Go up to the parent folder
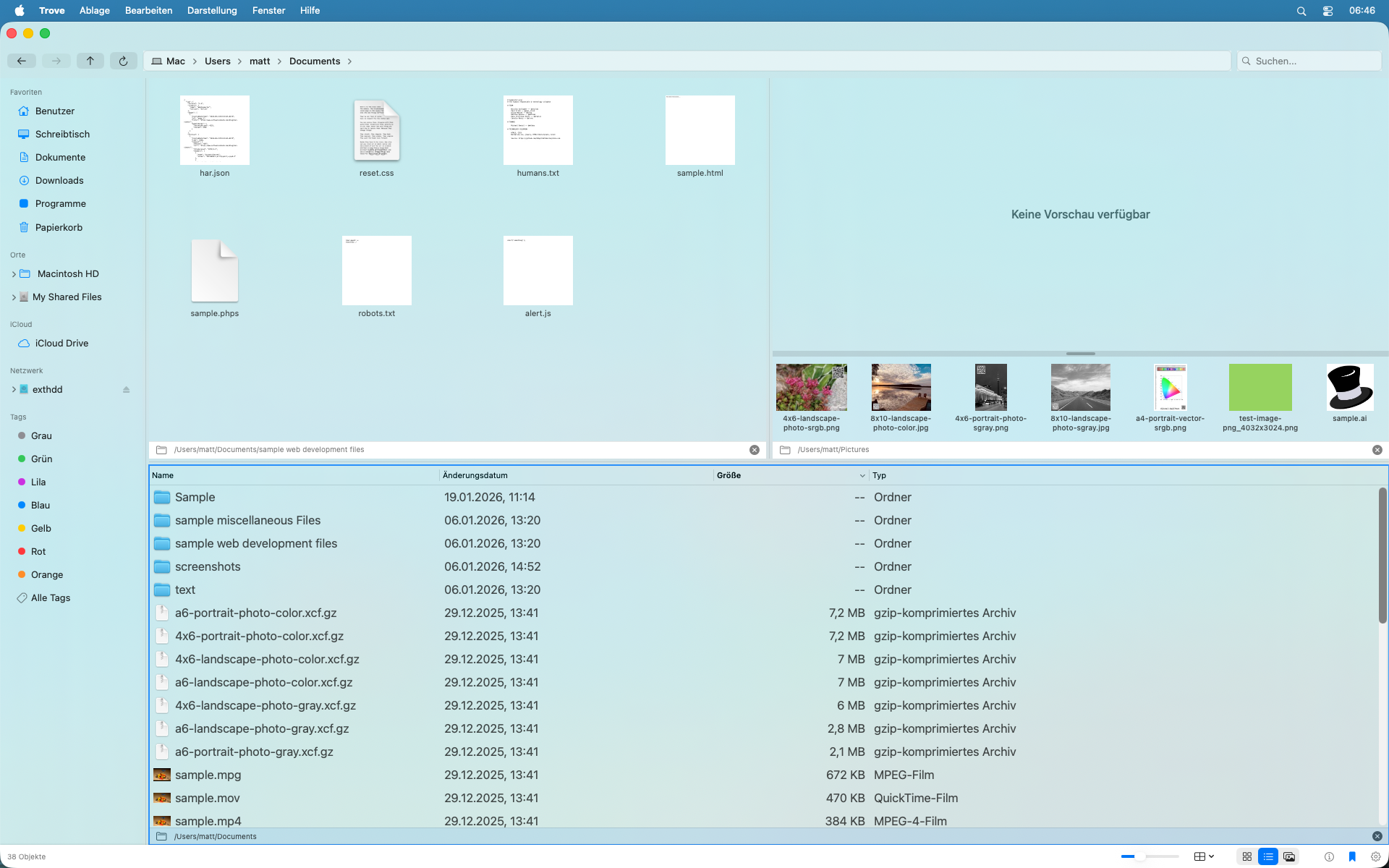 click(x=90, y=61)
